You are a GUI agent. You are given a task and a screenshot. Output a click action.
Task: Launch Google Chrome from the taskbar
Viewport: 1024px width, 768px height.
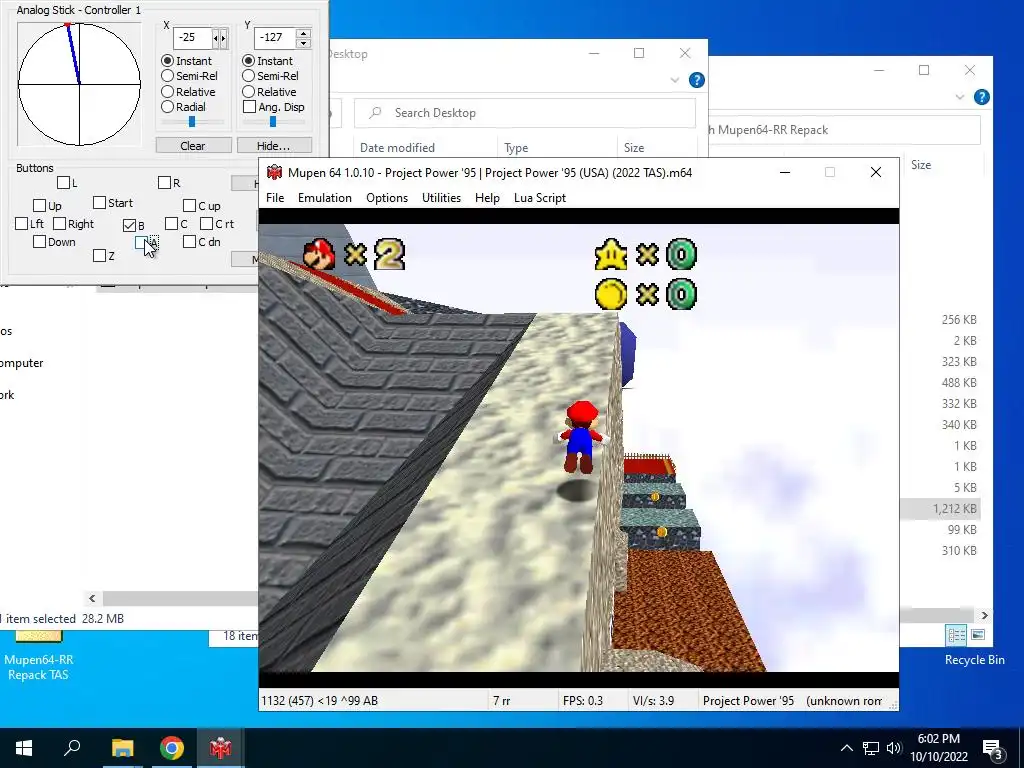click(x=172, y=748)
